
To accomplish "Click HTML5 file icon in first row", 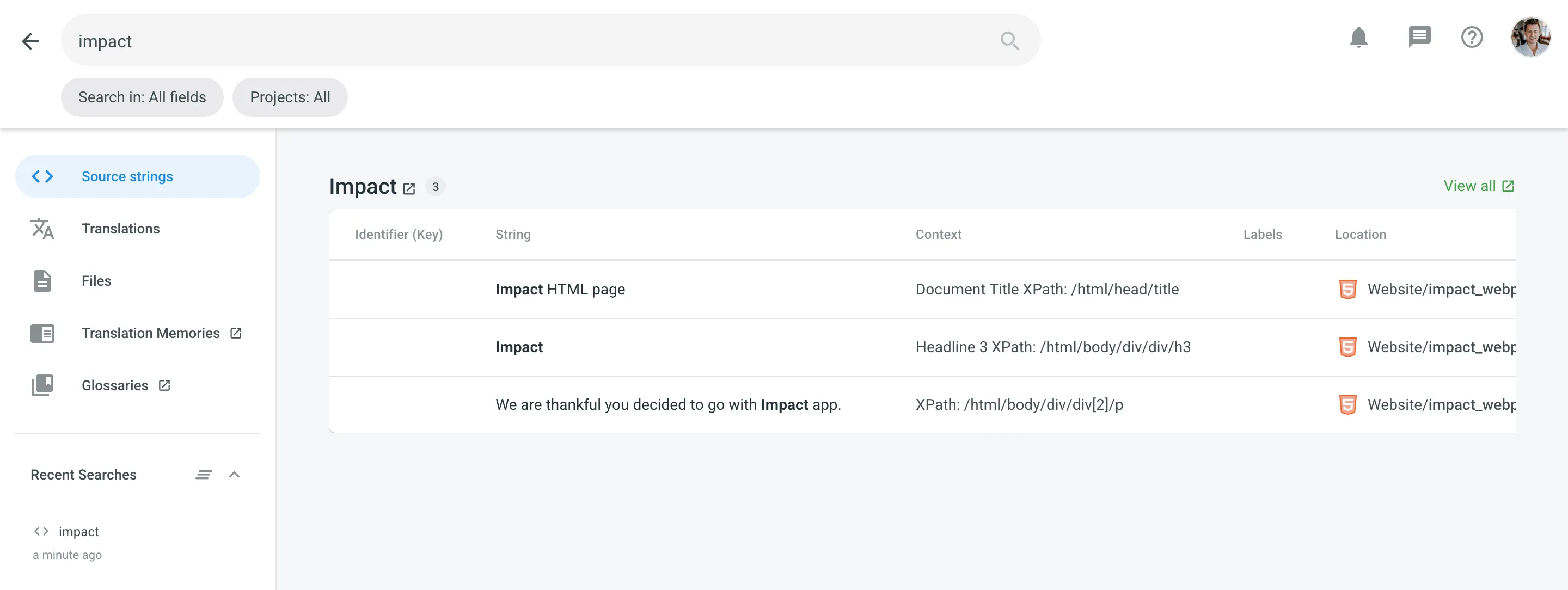I will pyautogui.click(x=1347, y=290).
